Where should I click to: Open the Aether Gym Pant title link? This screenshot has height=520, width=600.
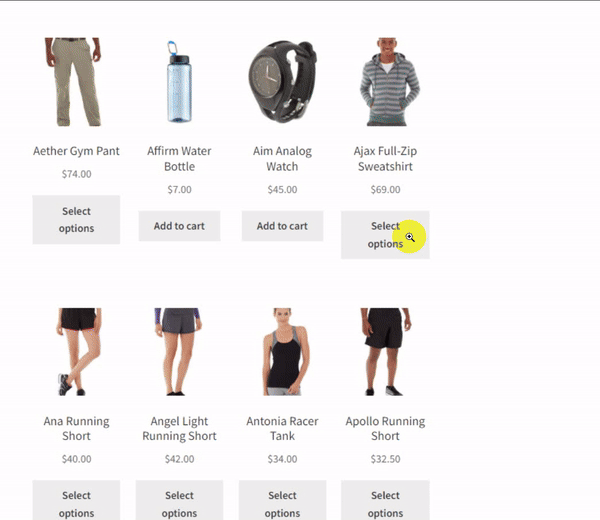point(76,151)
